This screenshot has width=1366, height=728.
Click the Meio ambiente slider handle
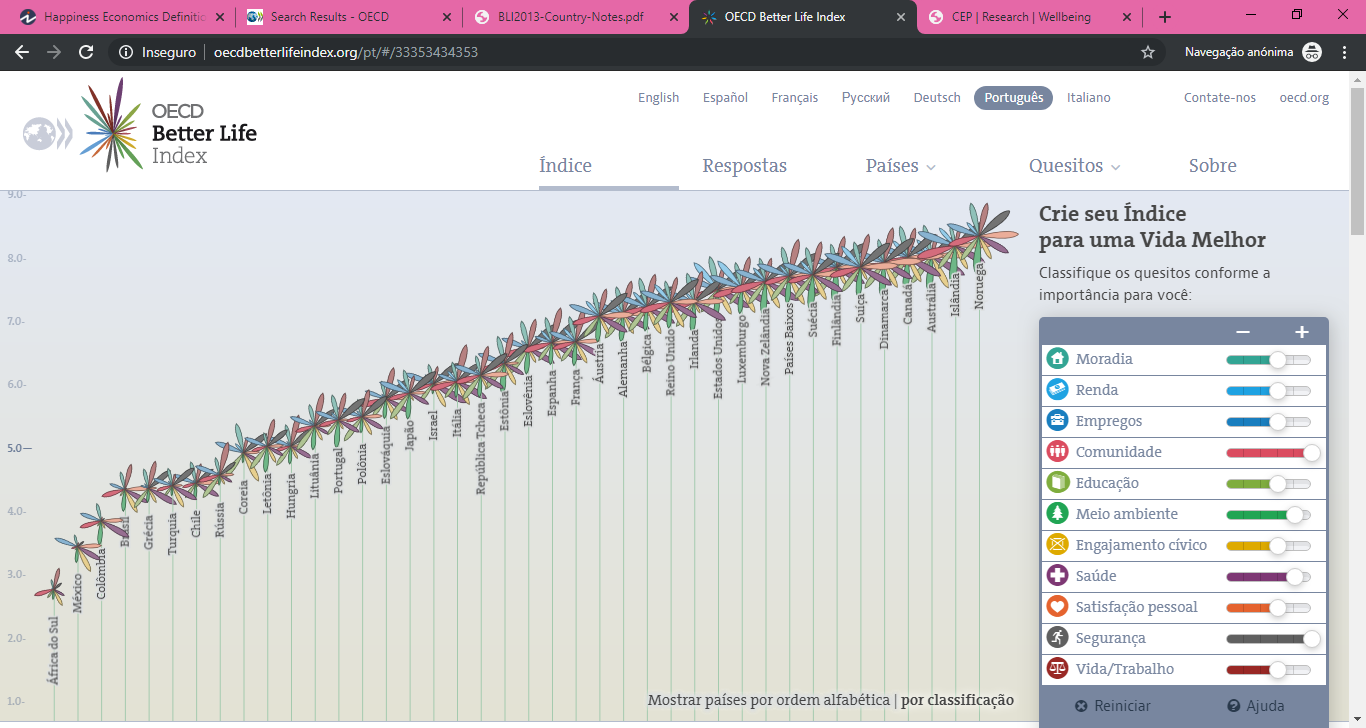tap(1294, 514)
